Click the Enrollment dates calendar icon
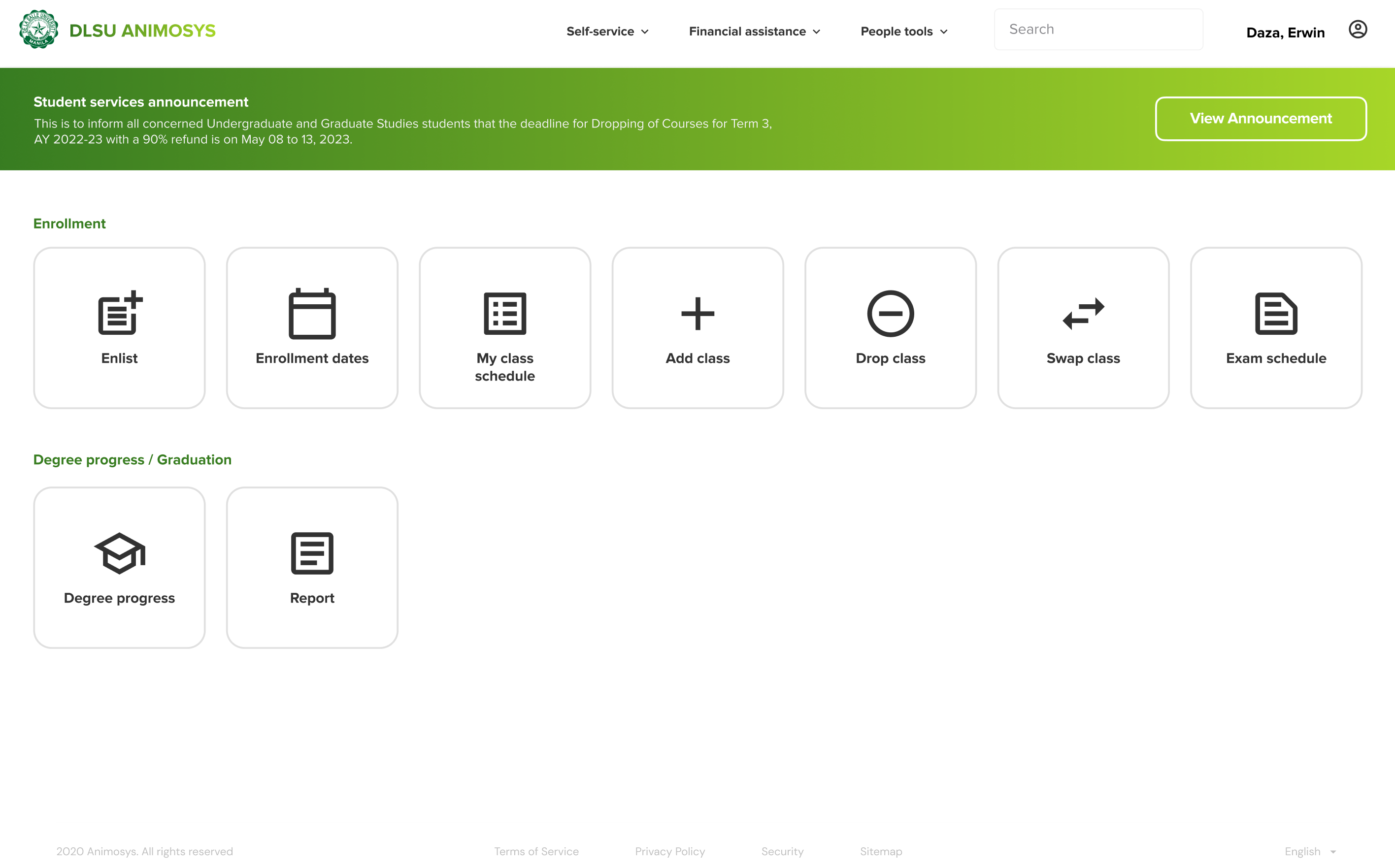This screenshot has height=868, width=1395. coord(312,314)
